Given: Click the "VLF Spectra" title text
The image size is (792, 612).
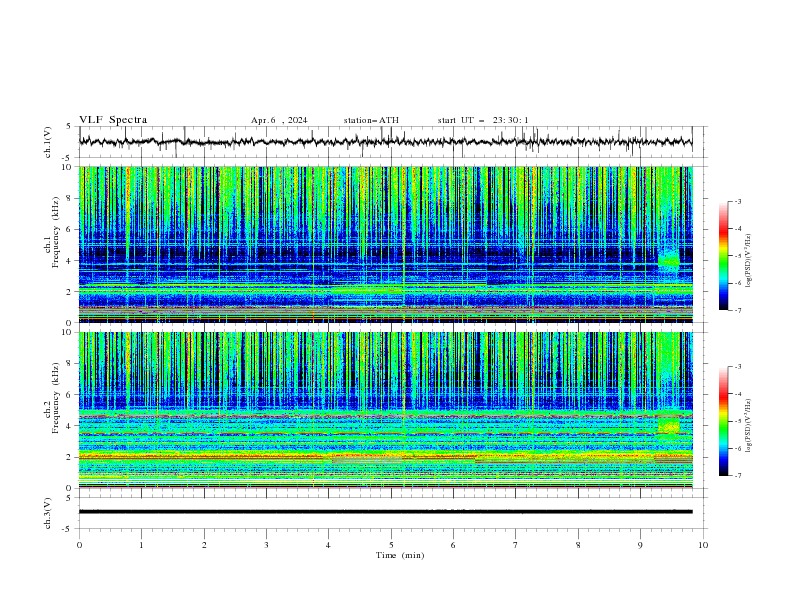Looking at the screenshot, I should tap(113, 120).
